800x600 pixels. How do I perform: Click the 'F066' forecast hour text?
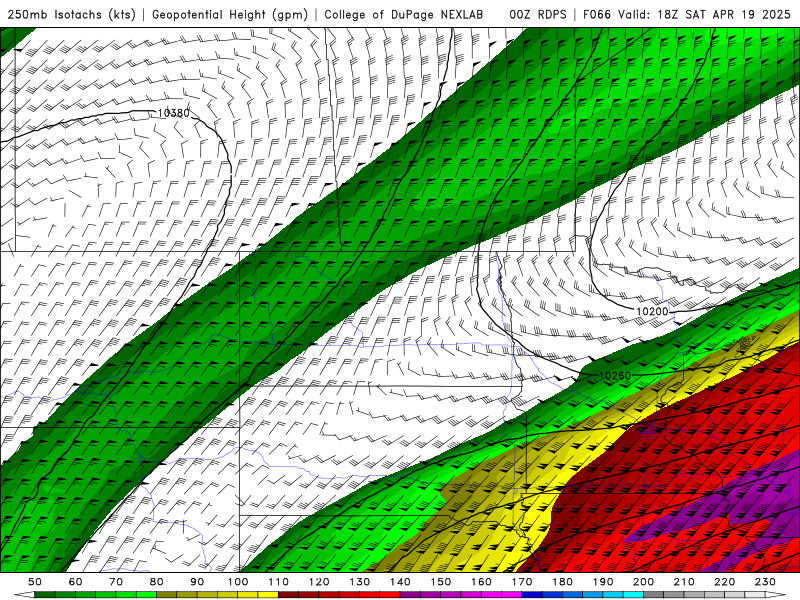pyautogui.click(x=597, y=14)
